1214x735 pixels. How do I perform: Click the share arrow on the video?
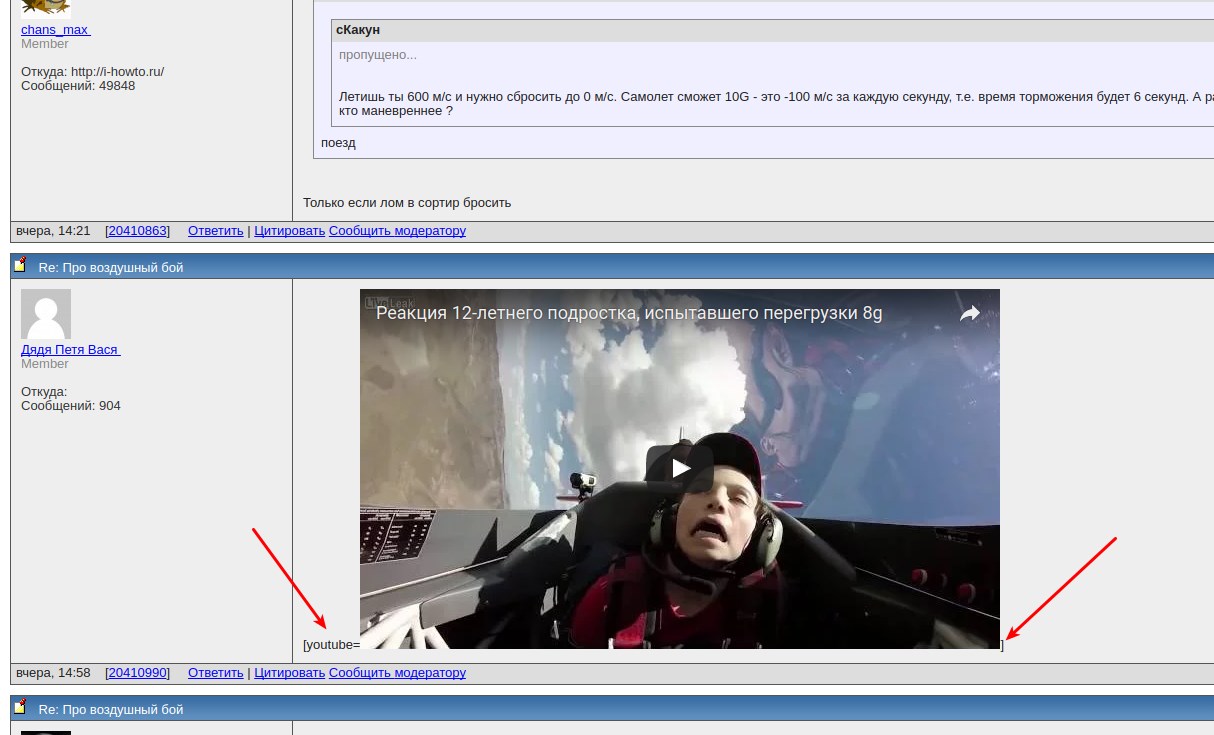point(969,314)
